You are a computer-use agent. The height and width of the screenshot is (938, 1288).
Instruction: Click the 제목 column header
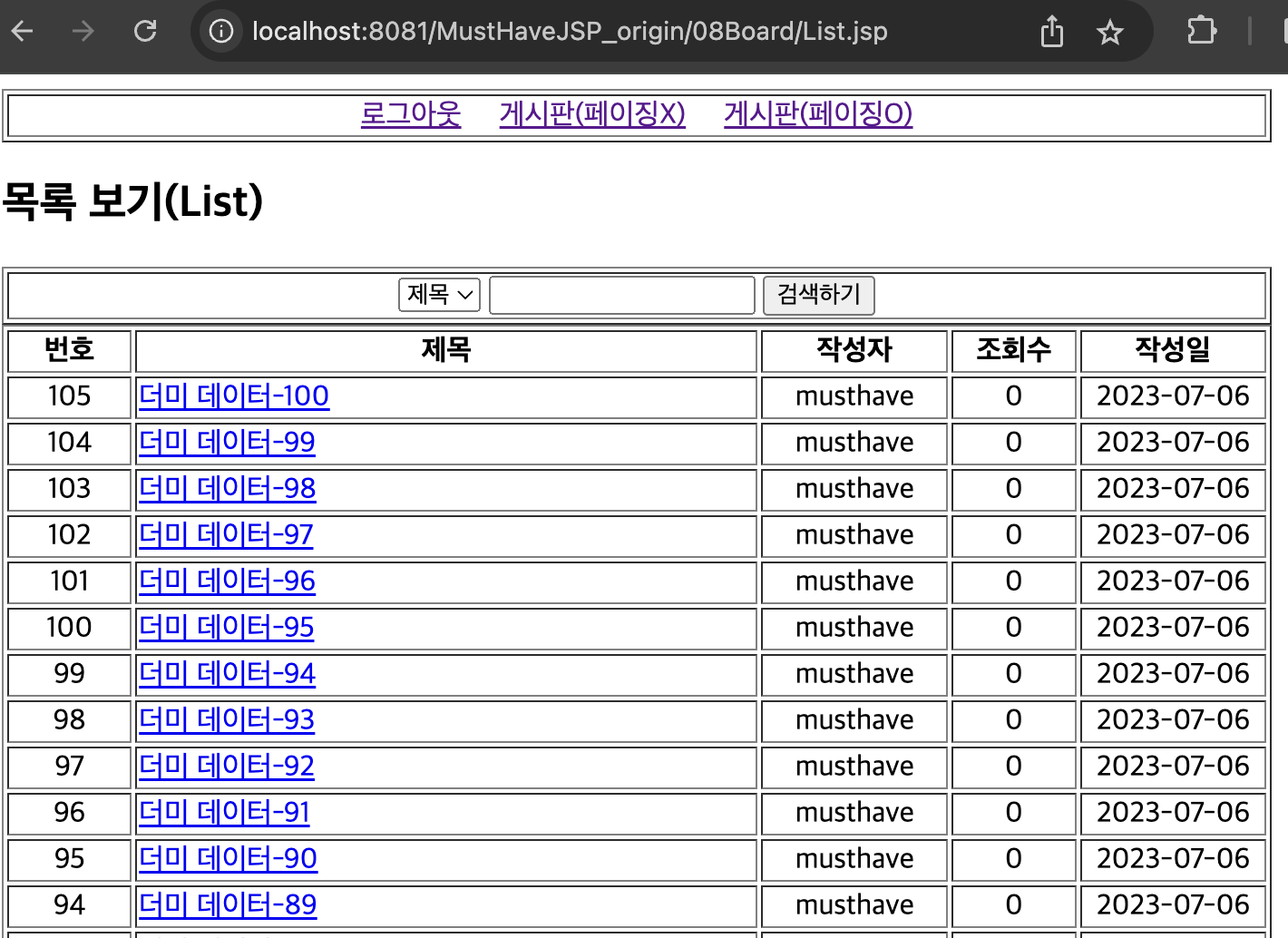coord(446,350)
